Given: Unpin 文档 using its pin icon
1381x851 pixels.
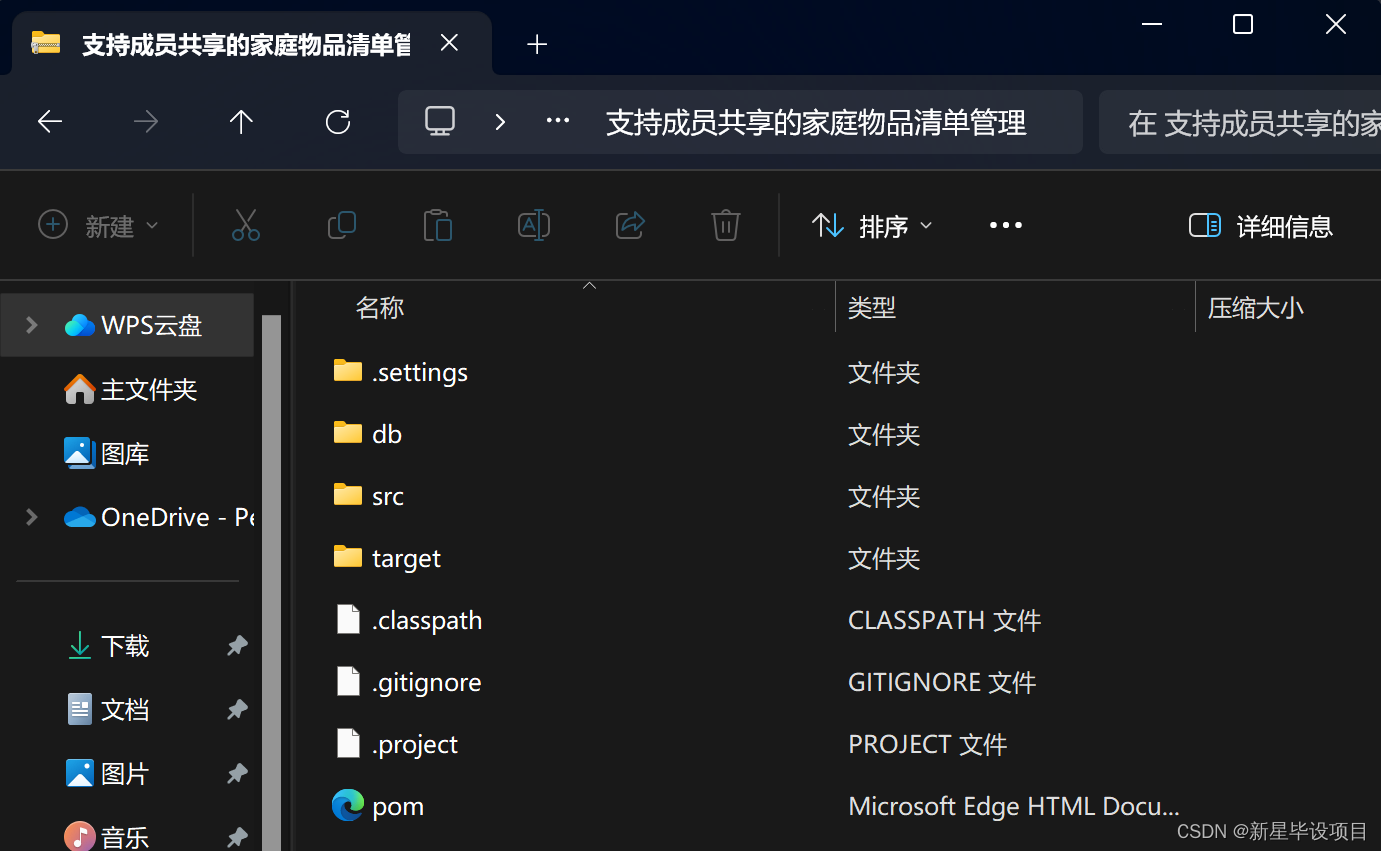Looking at the screenshot, I should pos(237,710).
